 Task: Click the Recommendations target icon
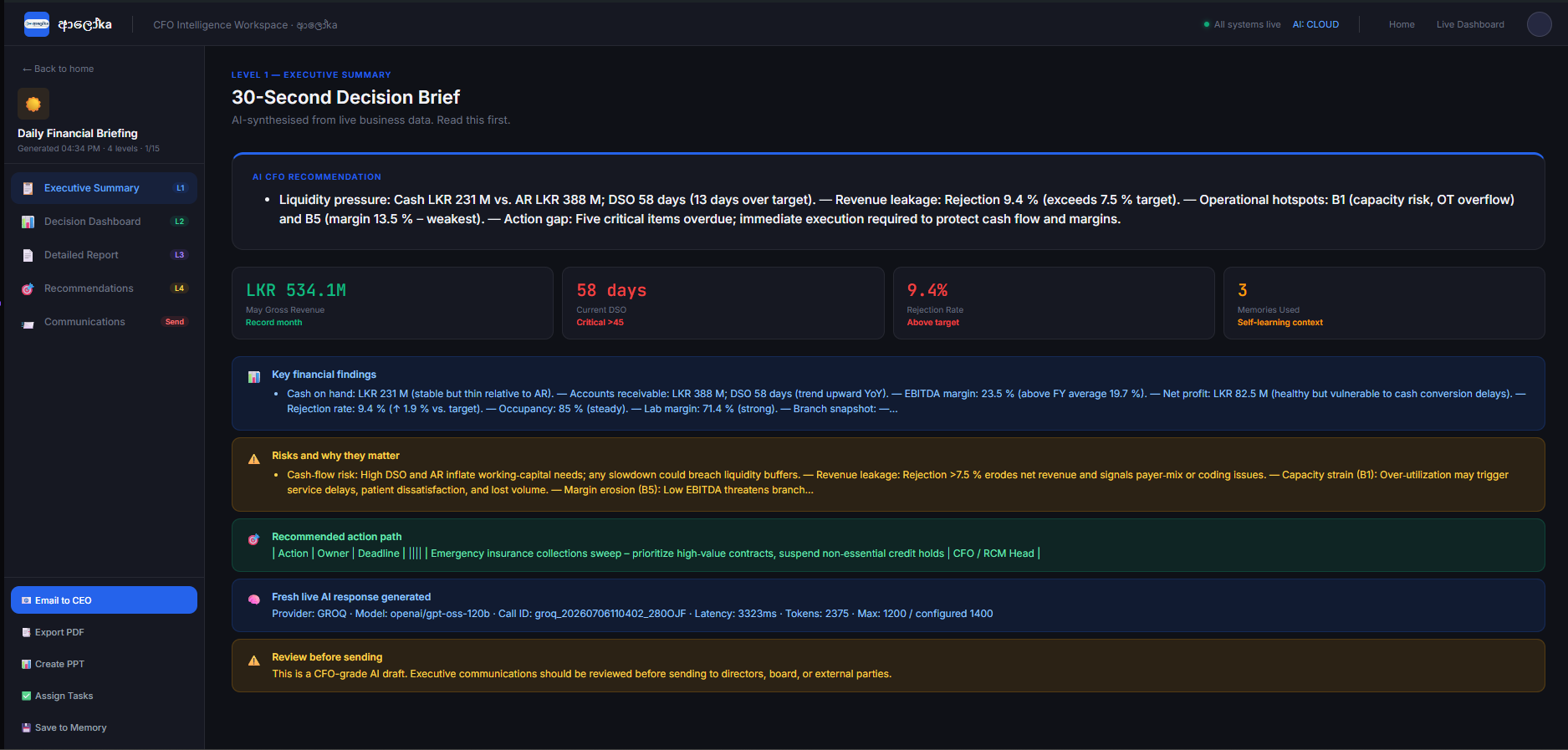click(x=28, y=288)
